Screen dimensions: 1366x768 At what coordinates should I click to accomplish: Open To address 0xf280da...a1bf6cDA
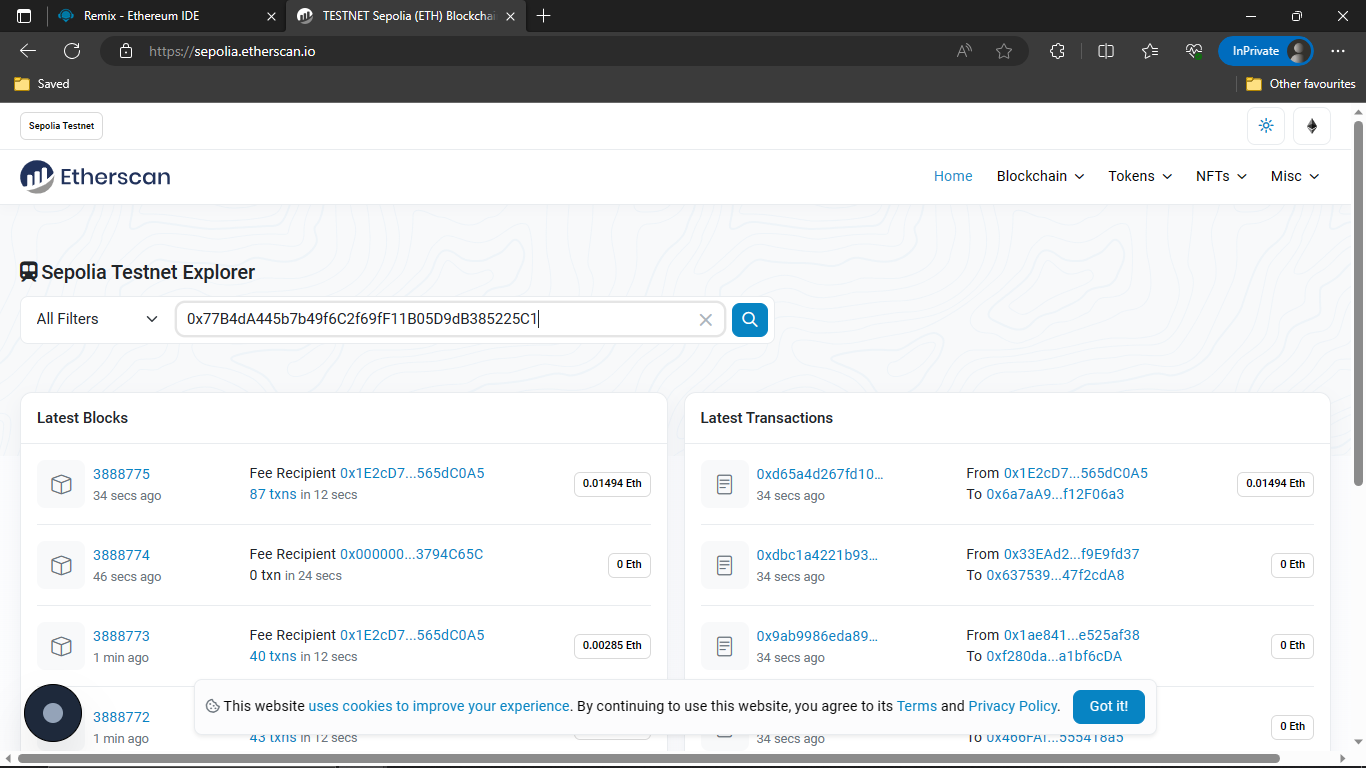[1054, 656]
